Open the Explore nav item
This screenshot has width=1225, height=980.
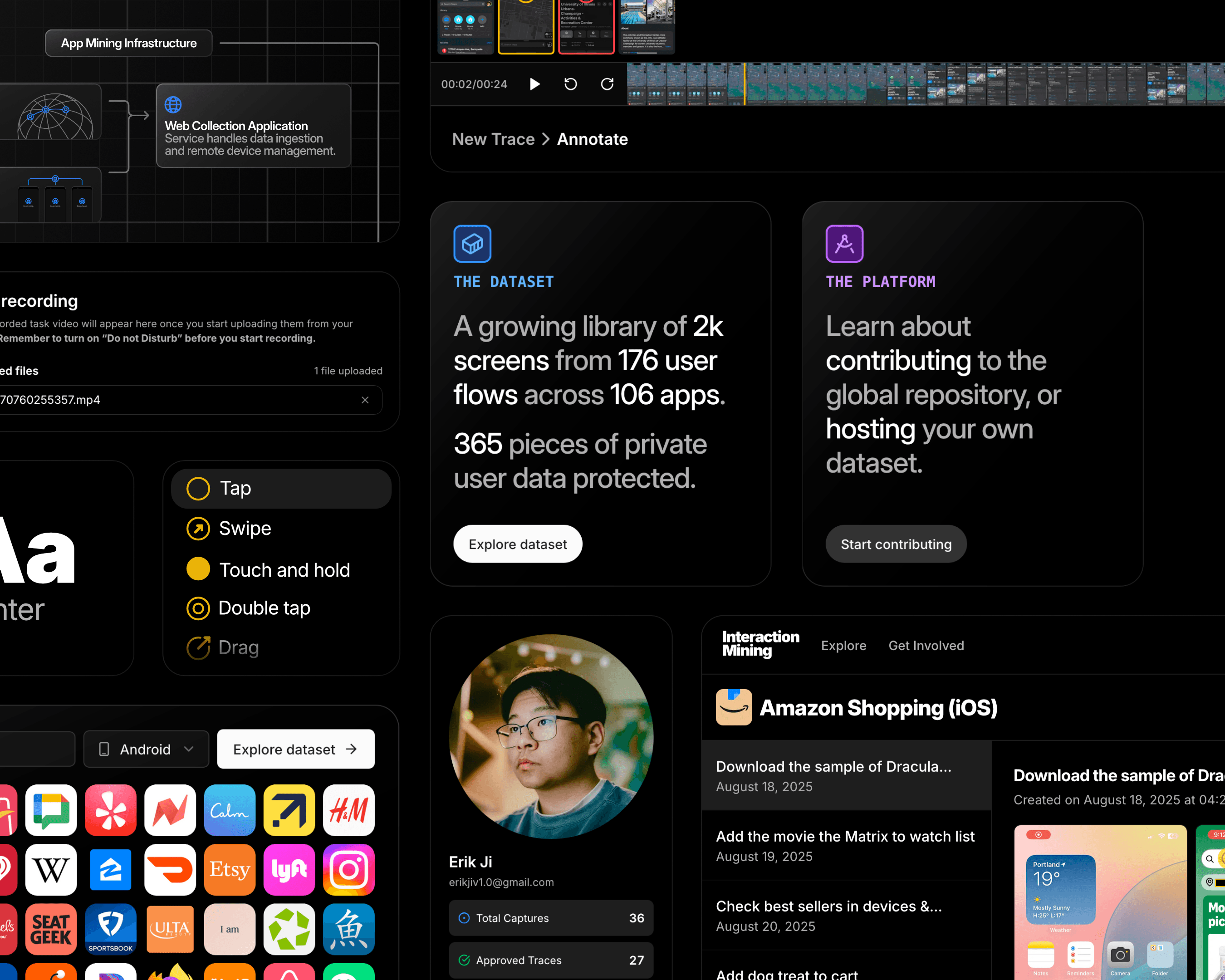(x=843, y=645)
